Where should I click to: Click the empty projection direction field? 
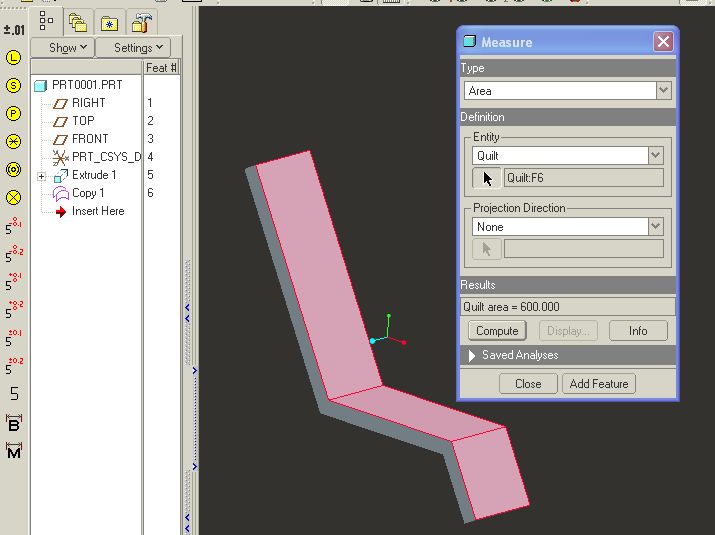pos(584,249)
